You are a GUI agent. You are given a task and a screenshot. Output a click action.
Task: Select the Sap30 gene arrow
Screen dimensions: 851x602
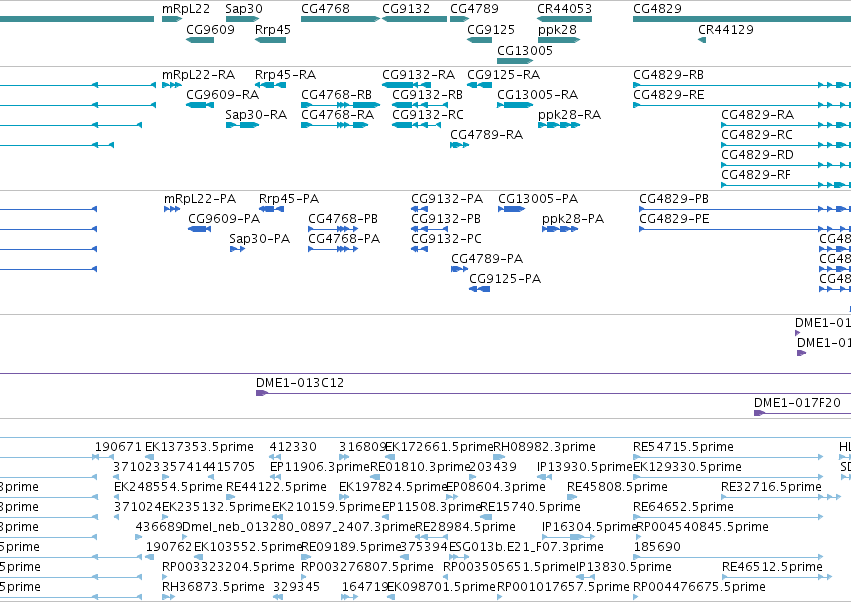point(243,19)
